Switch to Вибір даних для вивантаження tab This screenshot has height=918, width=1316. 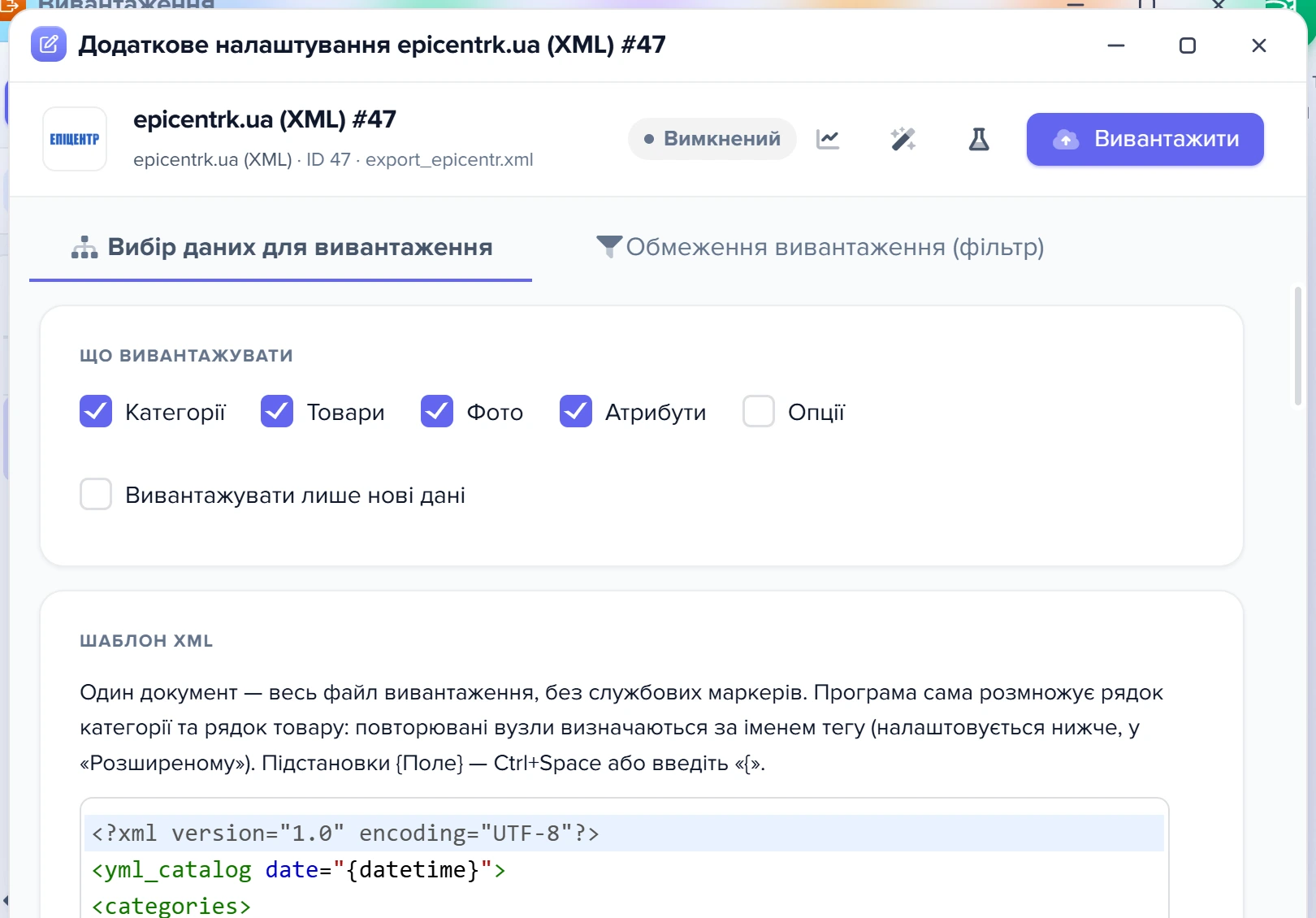pos(281,247)
